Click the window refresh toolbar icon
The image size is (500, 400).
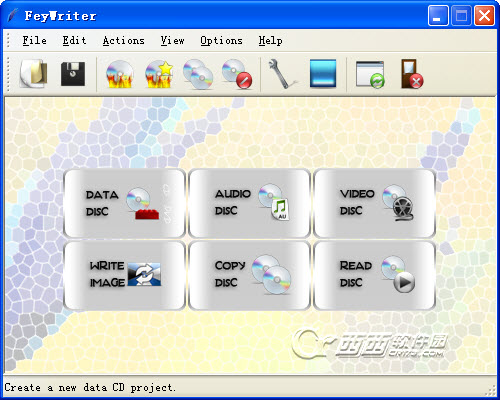tap(370, 74)
